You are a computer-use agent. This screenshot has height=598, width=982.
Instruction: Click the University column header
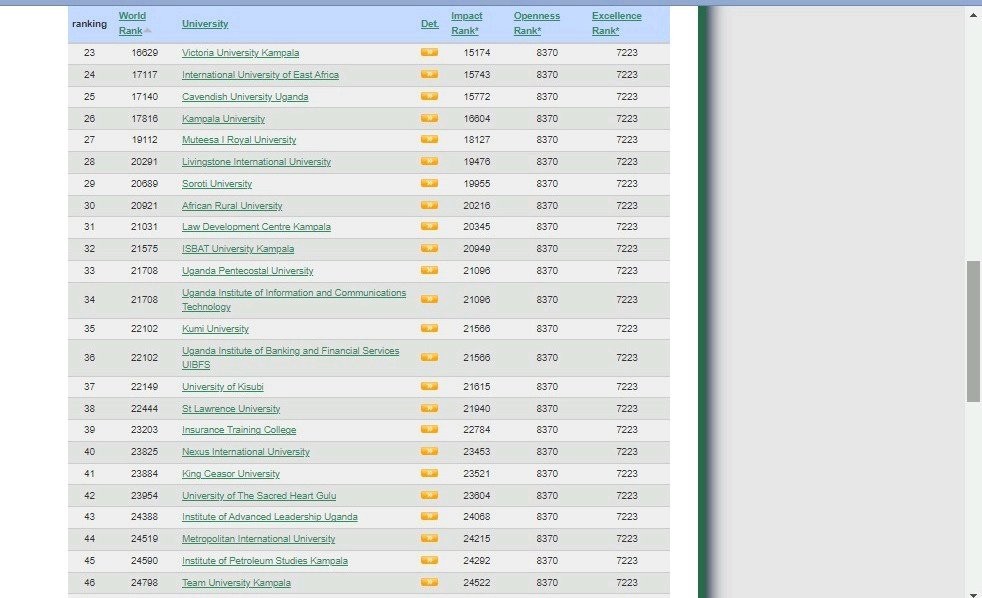[x=205, y=24]
